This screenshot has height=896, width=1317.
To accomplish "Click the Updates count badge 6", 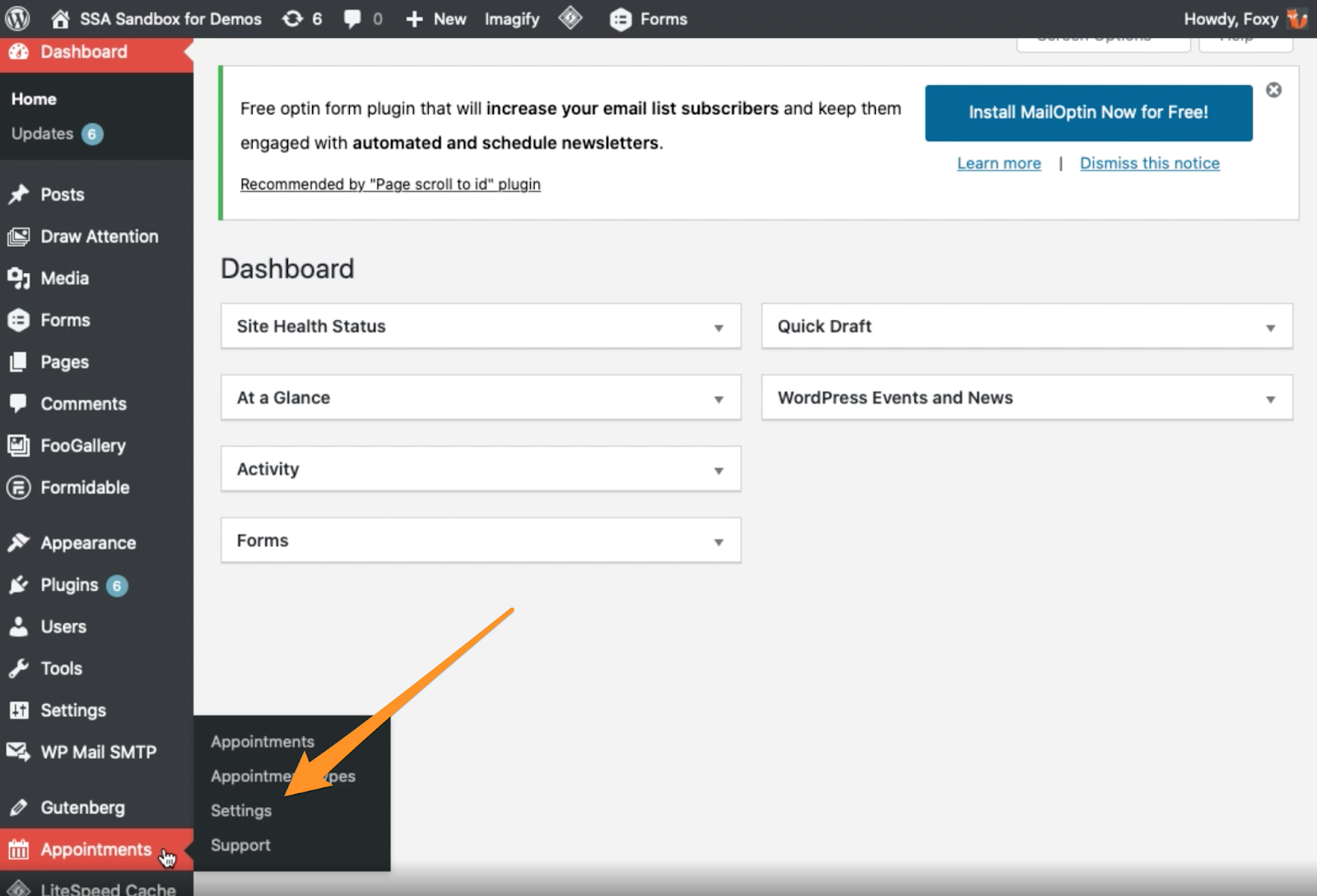I will 92,134.
